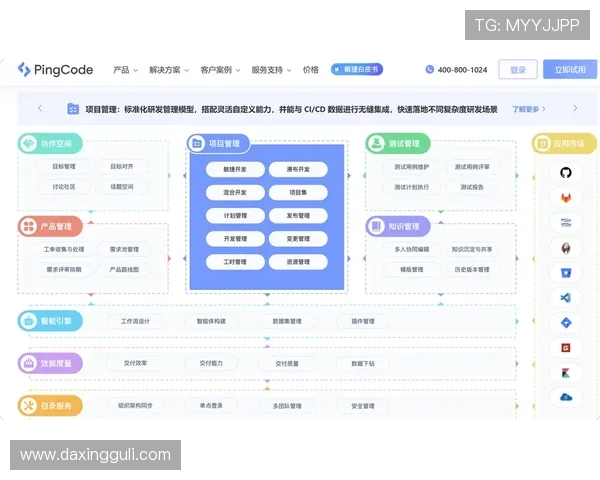The width and height of the screenshot is (600, 480).
Task: Click the 协作空间 module header
Action: [x=50, y=144]
